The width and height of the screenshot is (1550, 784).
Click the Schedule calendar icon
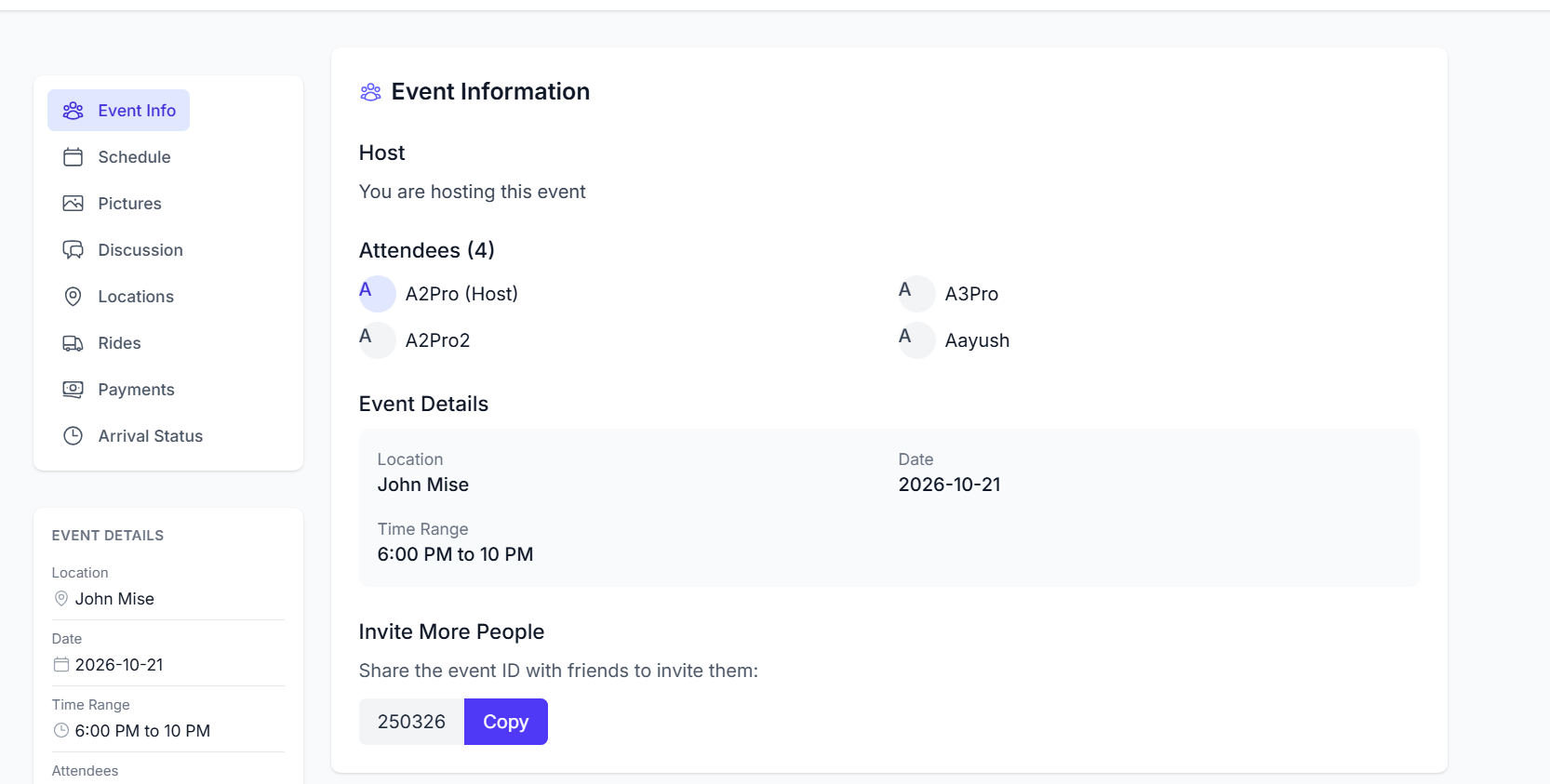pyautogui.click(x=73, y=157)
